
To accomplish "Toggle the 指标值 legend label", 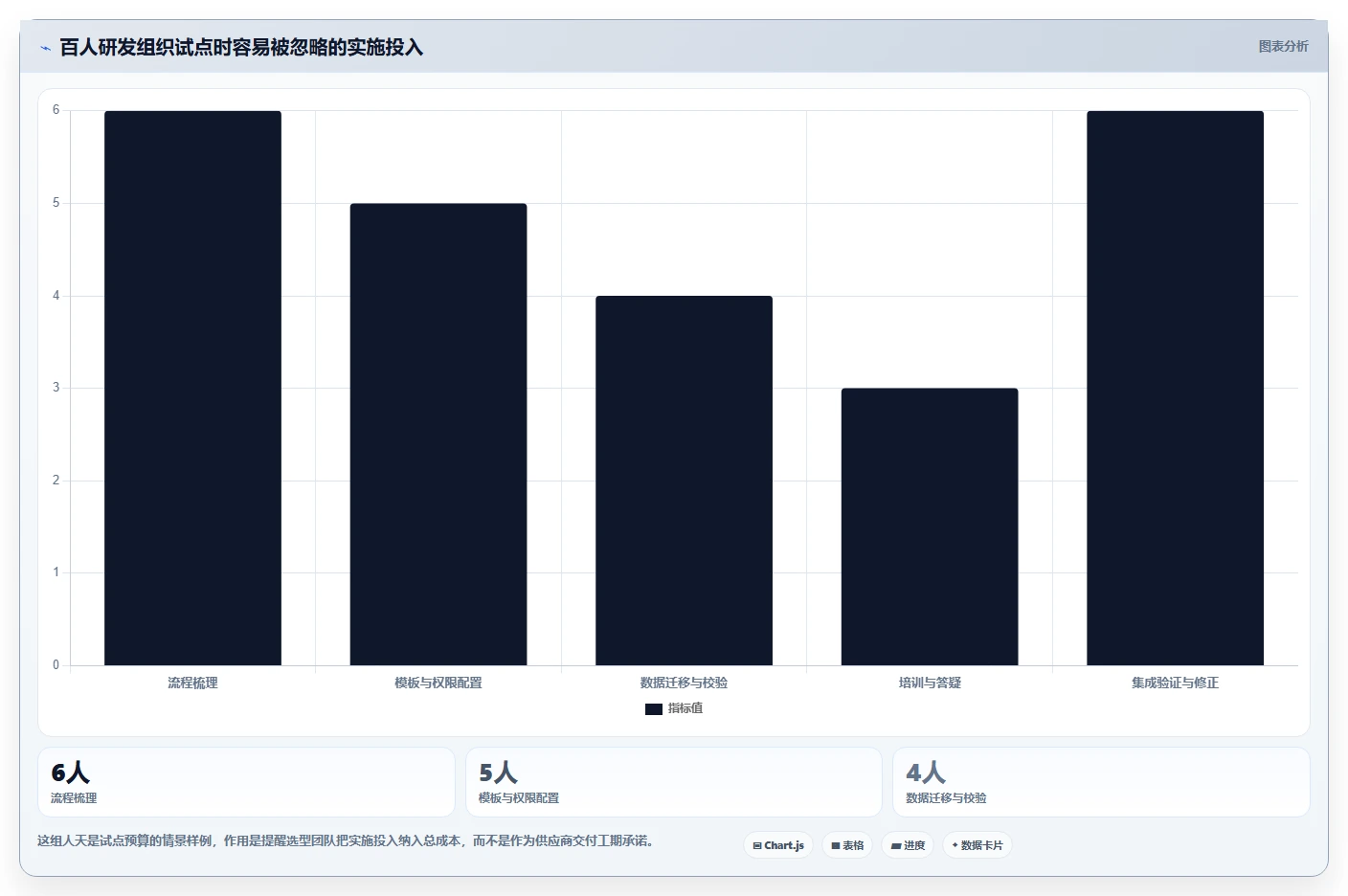I will point(685,708).
